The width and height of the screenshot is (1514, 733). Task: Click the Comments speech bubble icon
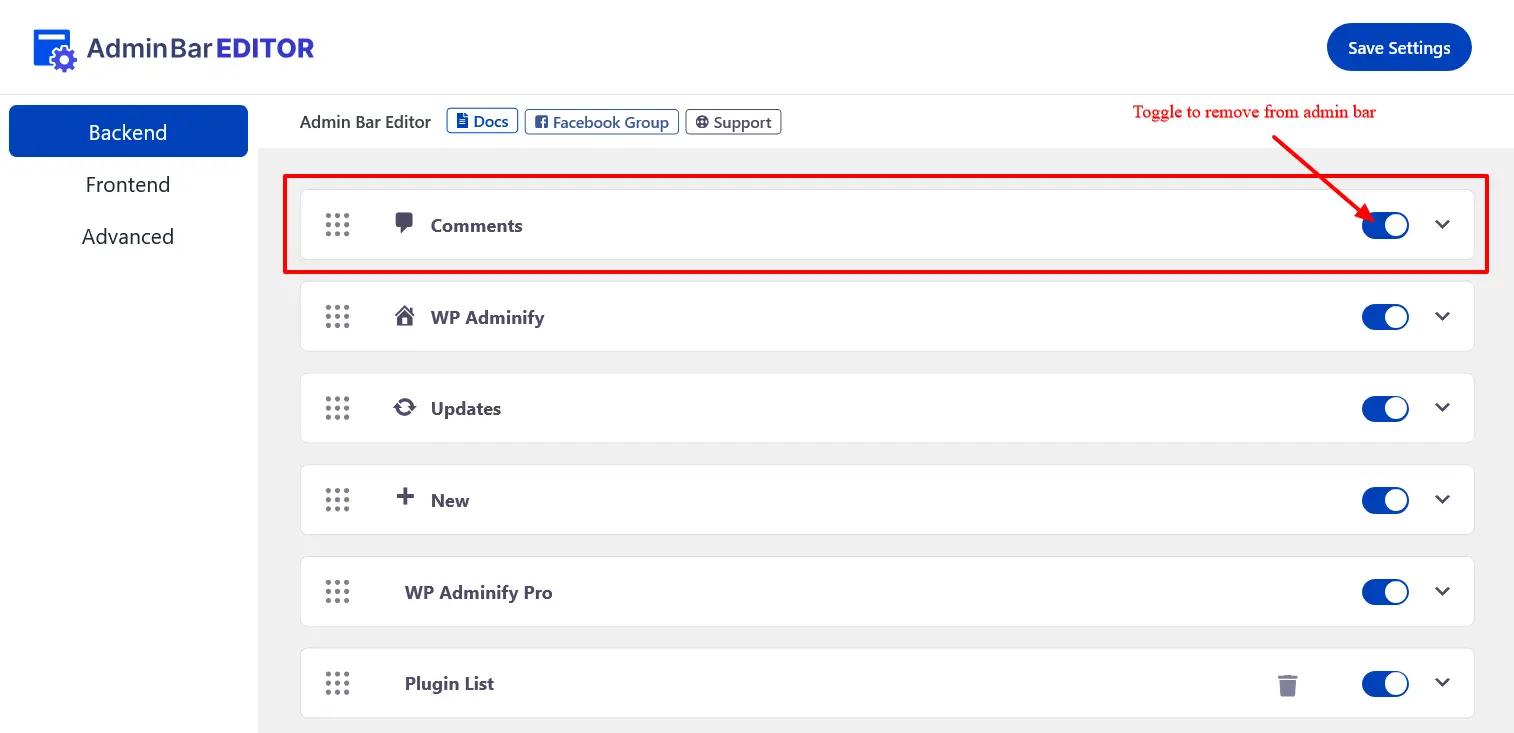click(404, 224)
